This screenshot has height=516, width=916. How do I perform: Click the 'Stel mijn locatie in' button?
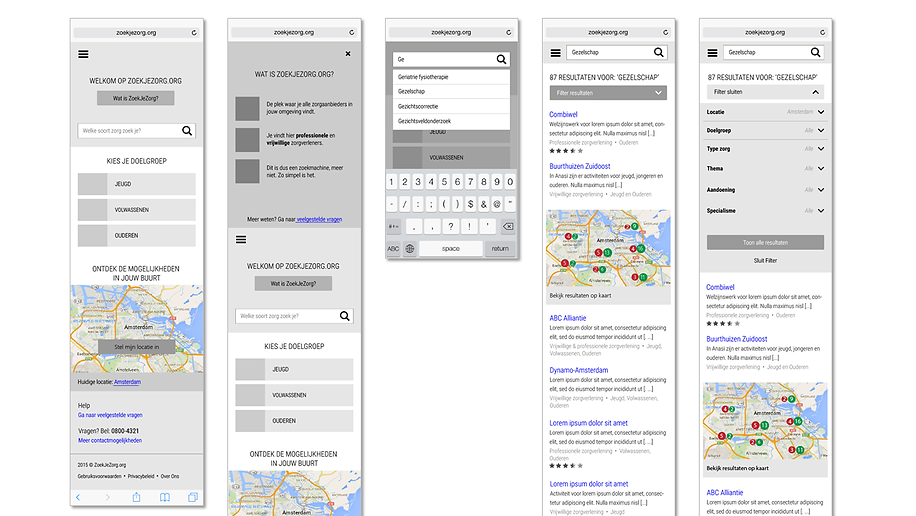coord(137,347)
